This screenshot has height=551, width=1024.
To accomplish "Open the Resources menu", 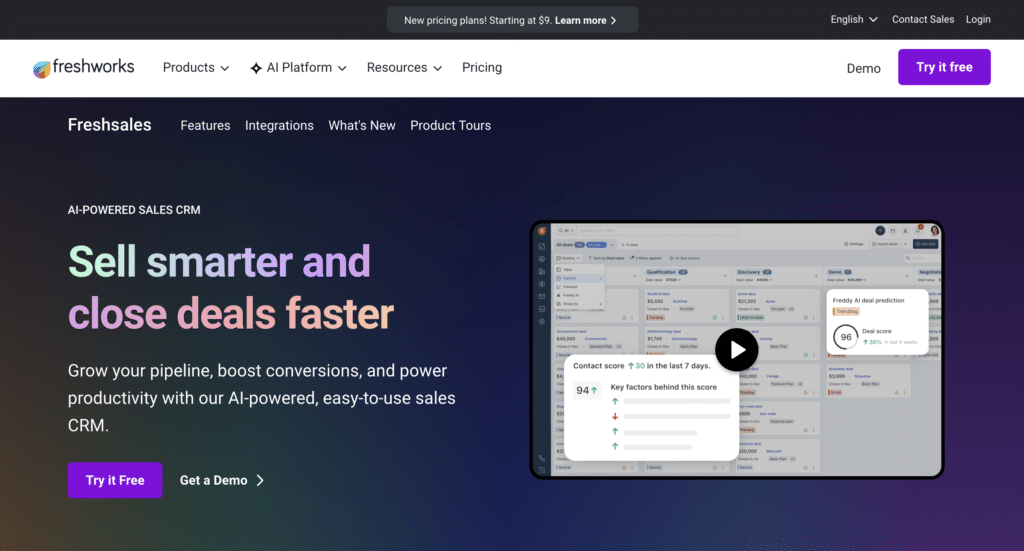I will coord(404,67).
